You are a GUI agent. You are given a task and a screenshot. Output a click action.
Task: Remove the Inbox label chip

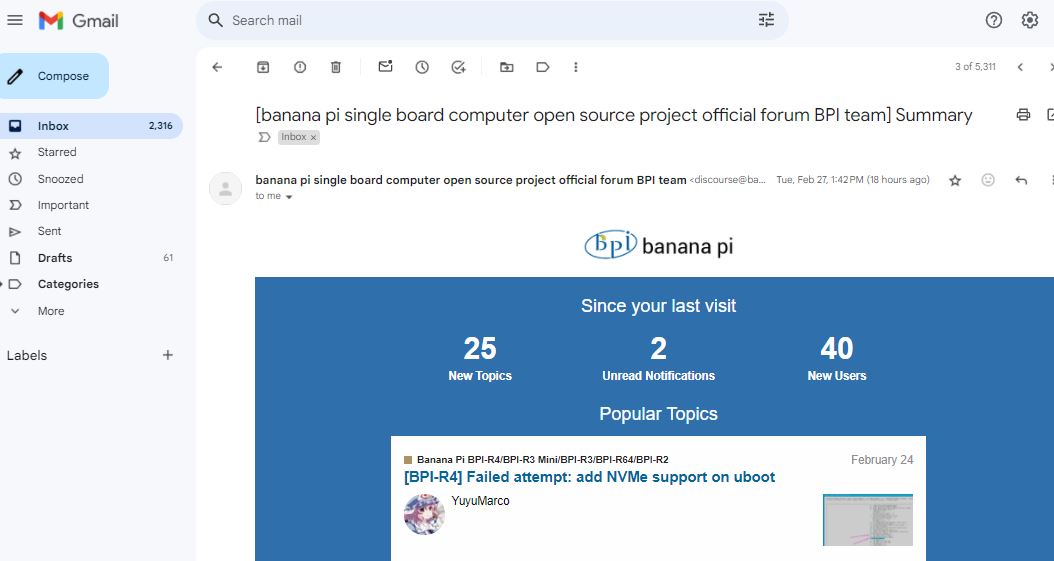pyautogui.click(x=313, y=137)
